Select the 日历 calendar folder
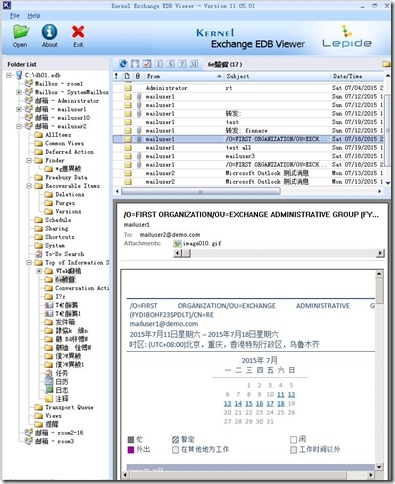Image resolution: width=395 pixels, height=484 pixels. pyautogui.click(x=62, y=382)
